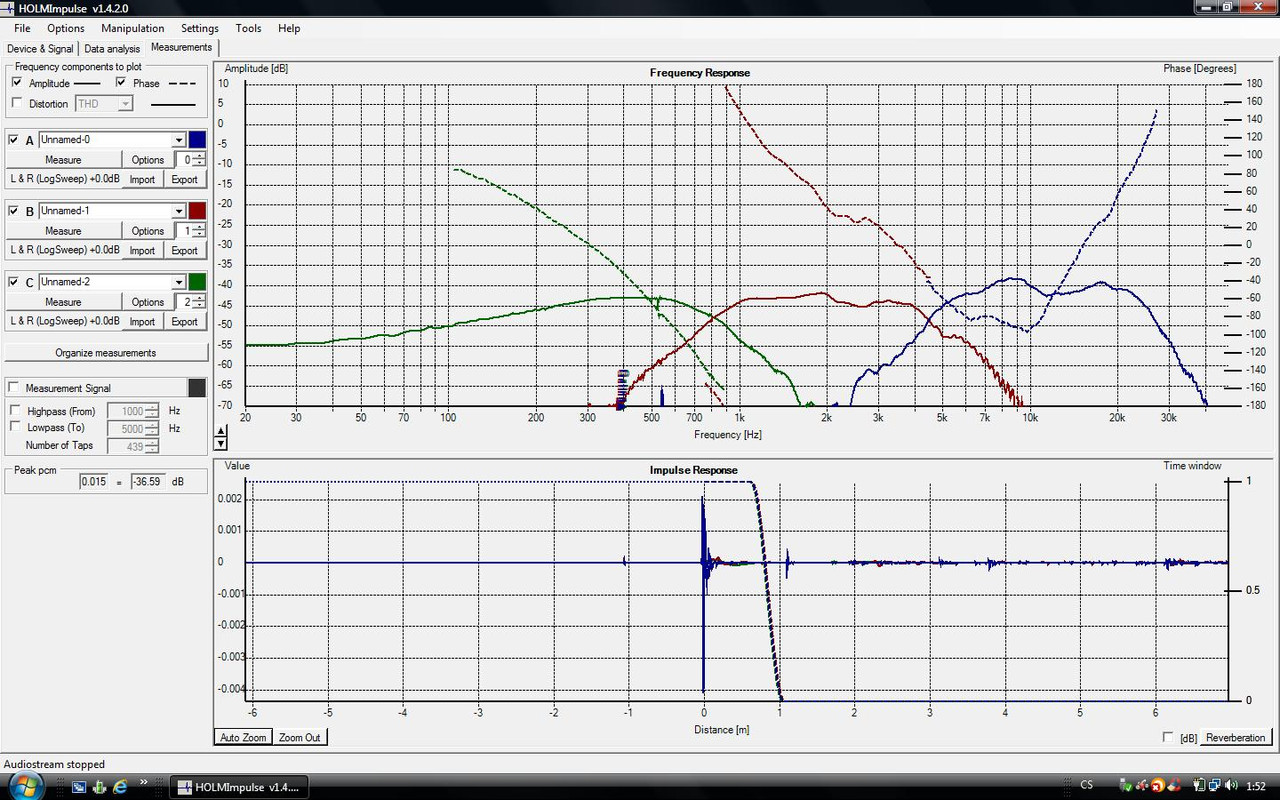This screenshot has height=800, width=1280.
Task: Toggle the Amplitude checkbox
Action: pos(17,83)
